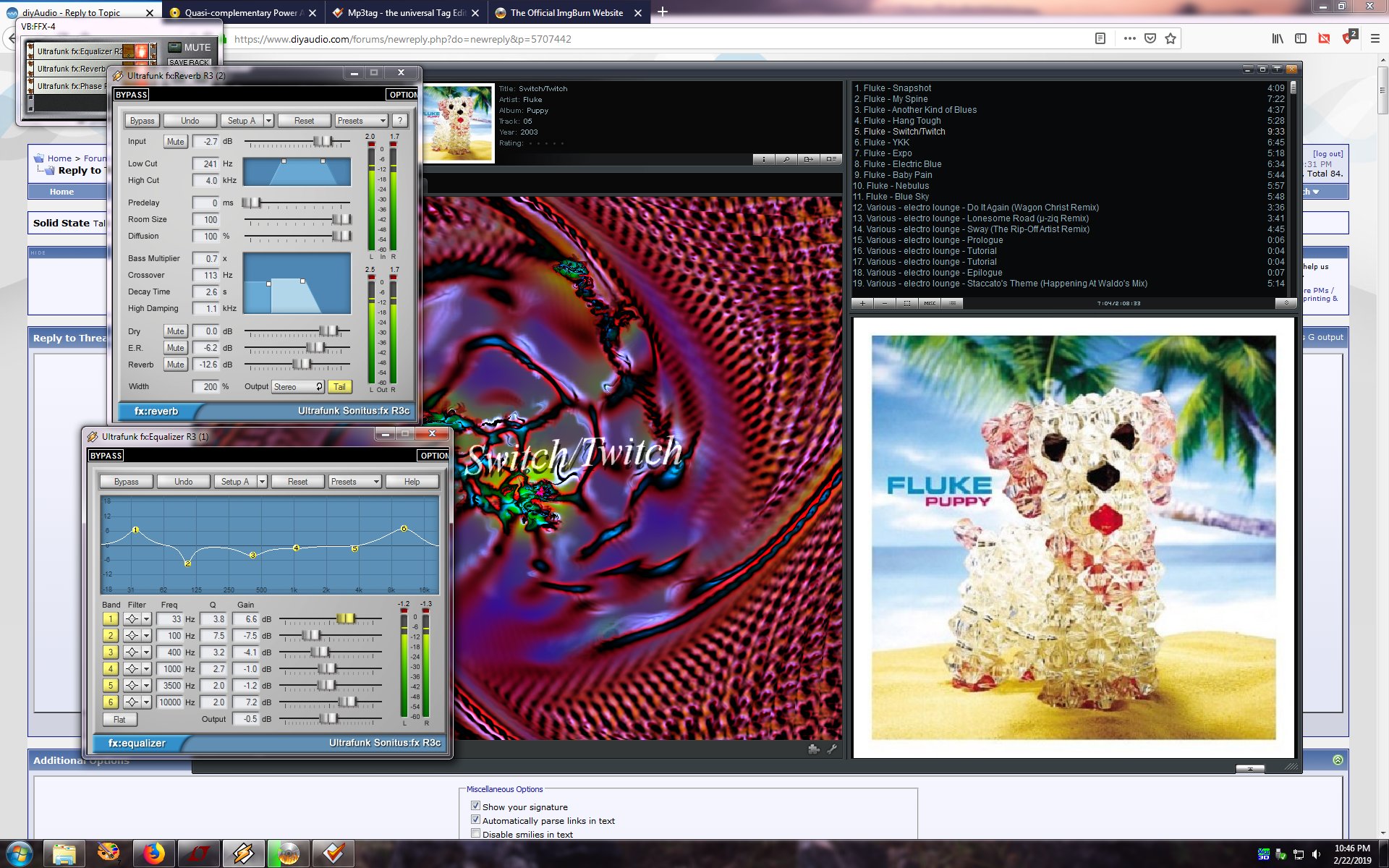The width and height of the screenshot is (1389, 868).
Task: Toggle Show your signature checkbox
Action: (x=475, y=806)
